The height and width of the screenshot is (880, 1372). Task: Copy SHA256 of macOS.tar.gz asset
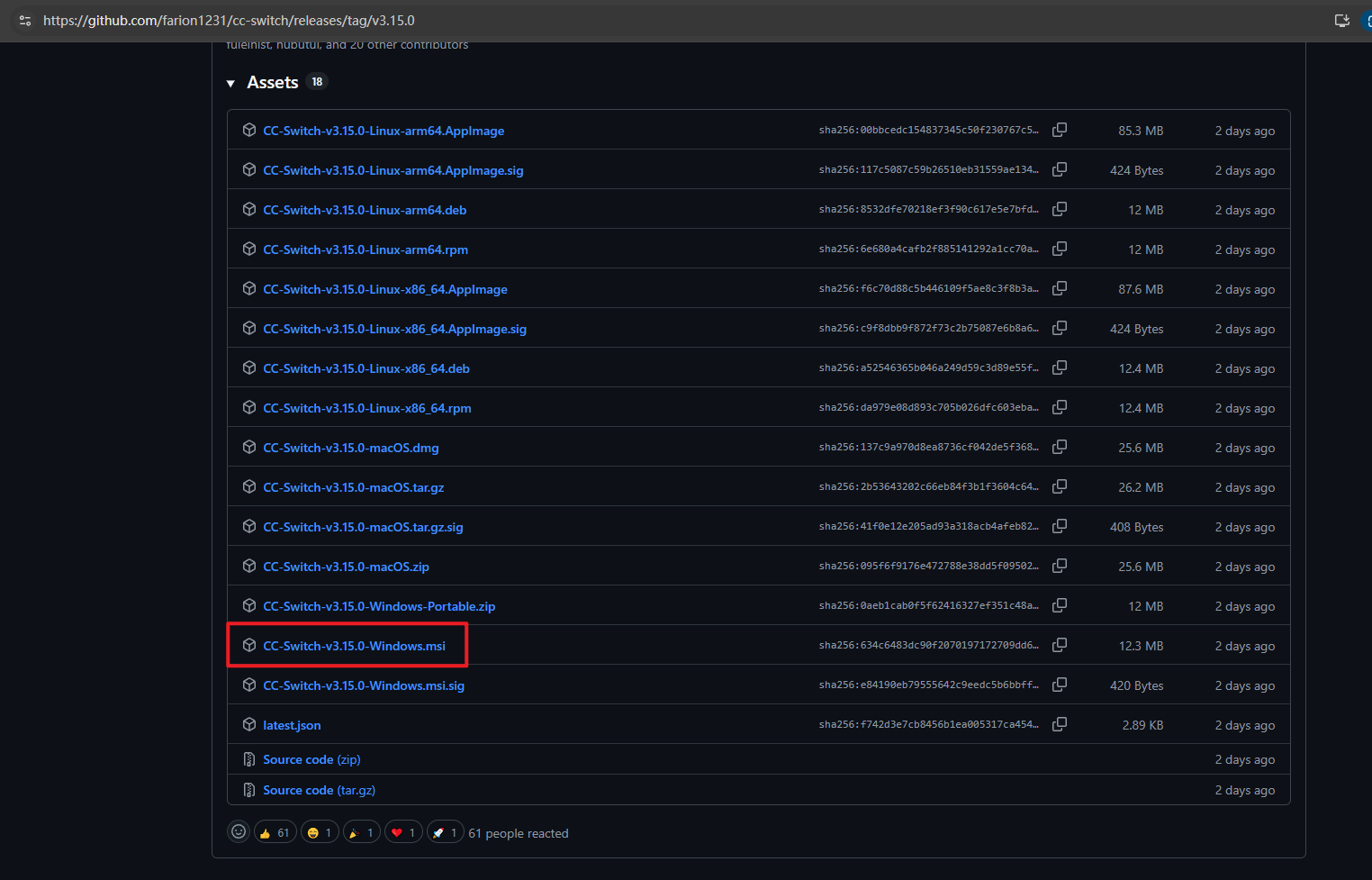pos(1060,486)
